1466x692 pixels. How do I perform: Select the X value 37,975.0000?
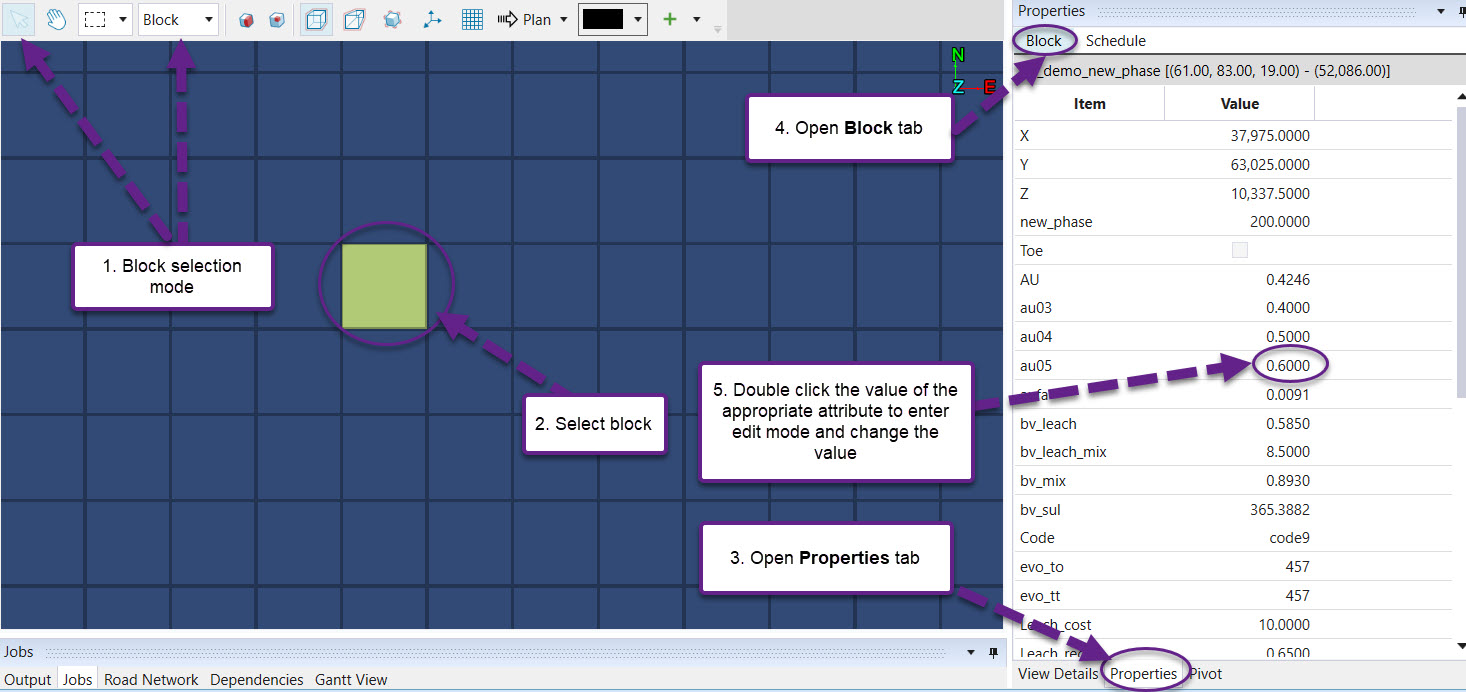tap(1270, 136)
